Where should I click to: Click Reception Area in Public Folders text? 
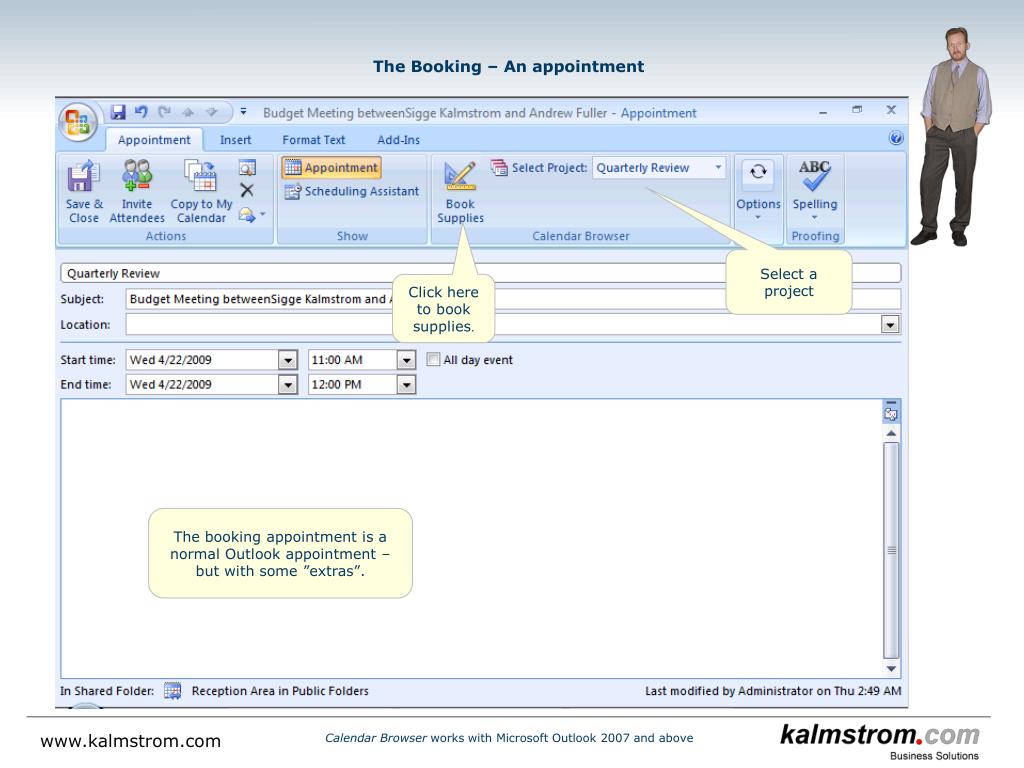(280, 691)
